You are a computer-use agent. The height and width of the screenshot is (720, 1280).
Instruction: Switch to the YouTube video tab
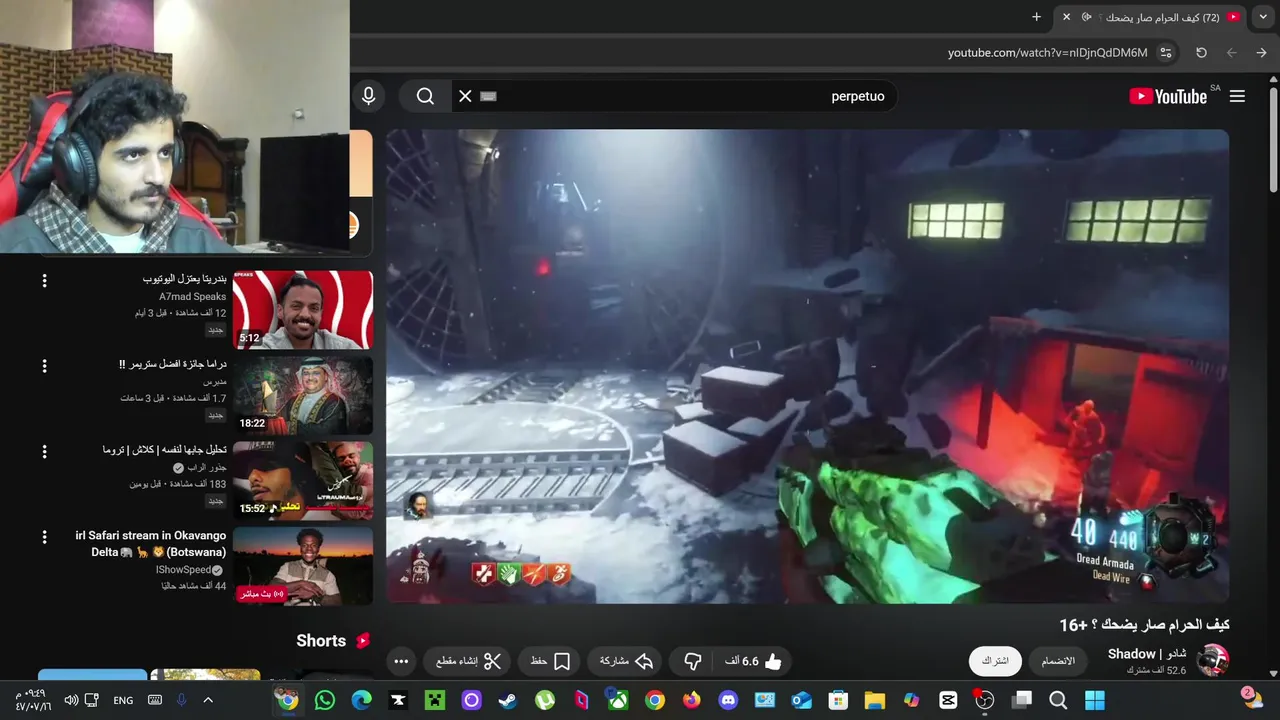point(1152,17)
